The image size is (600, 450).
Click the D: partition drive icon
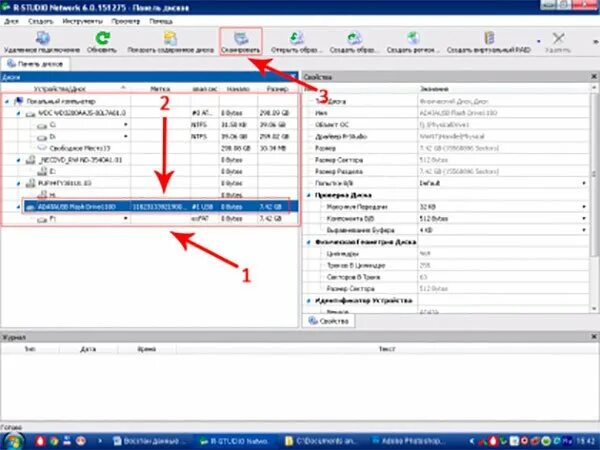tap(42, 137)
